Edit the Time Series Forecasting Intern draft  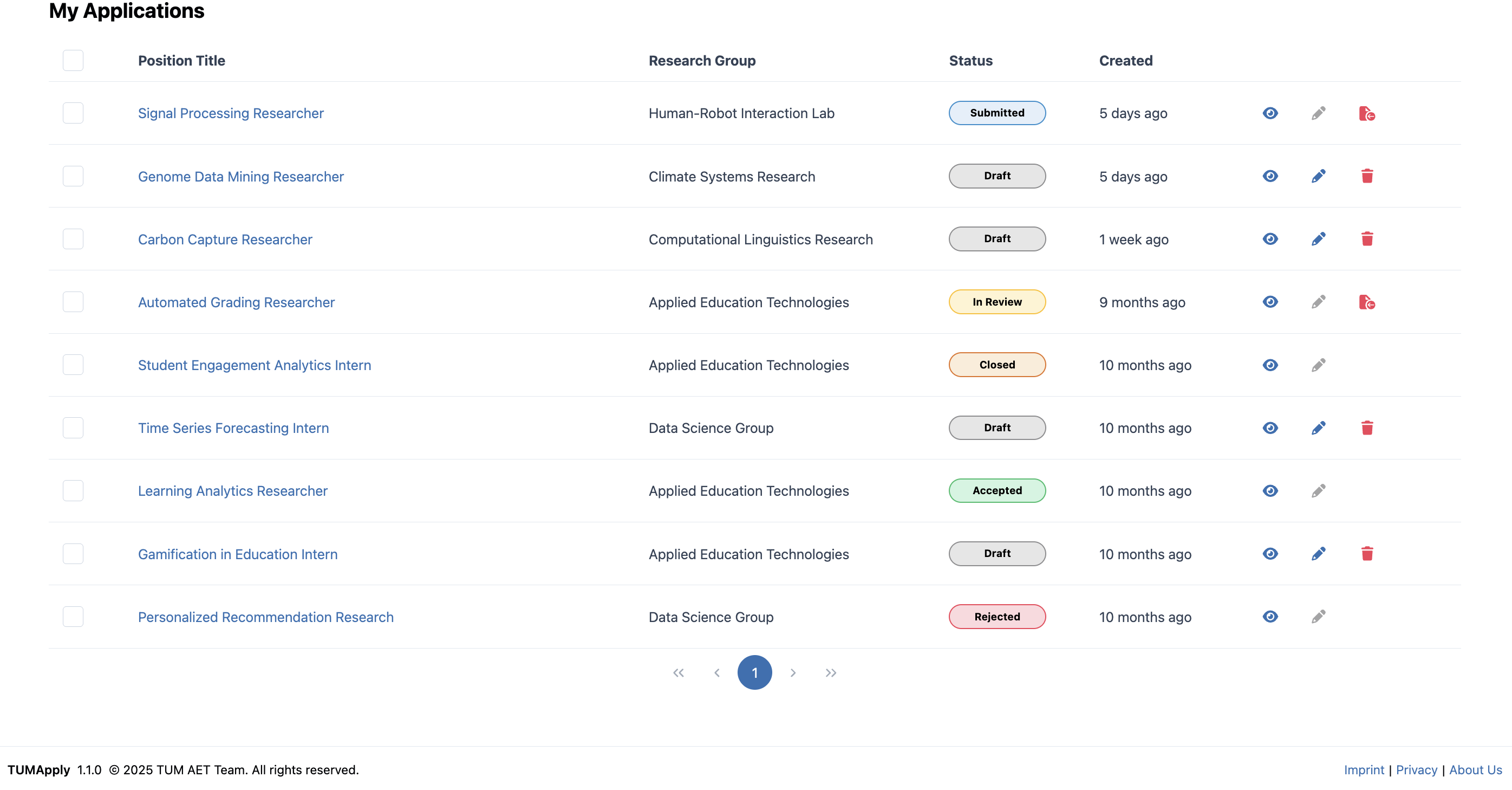point(1318,428)
